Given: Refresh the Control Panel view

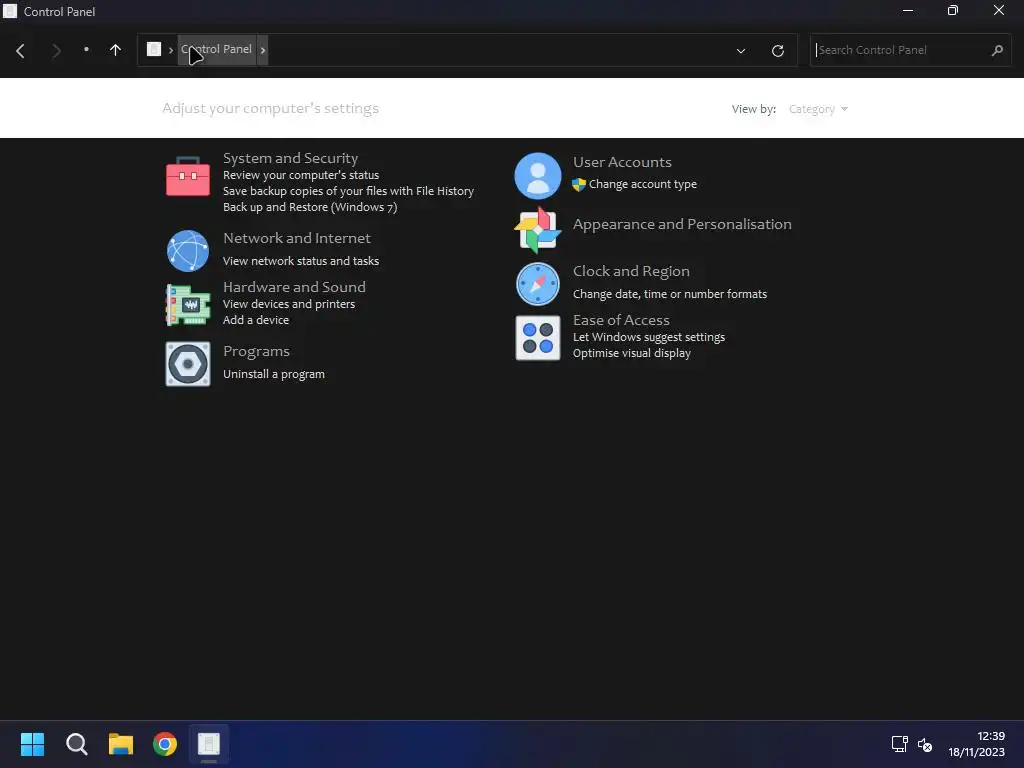Looking at the screenshot, I should (777, 50).
